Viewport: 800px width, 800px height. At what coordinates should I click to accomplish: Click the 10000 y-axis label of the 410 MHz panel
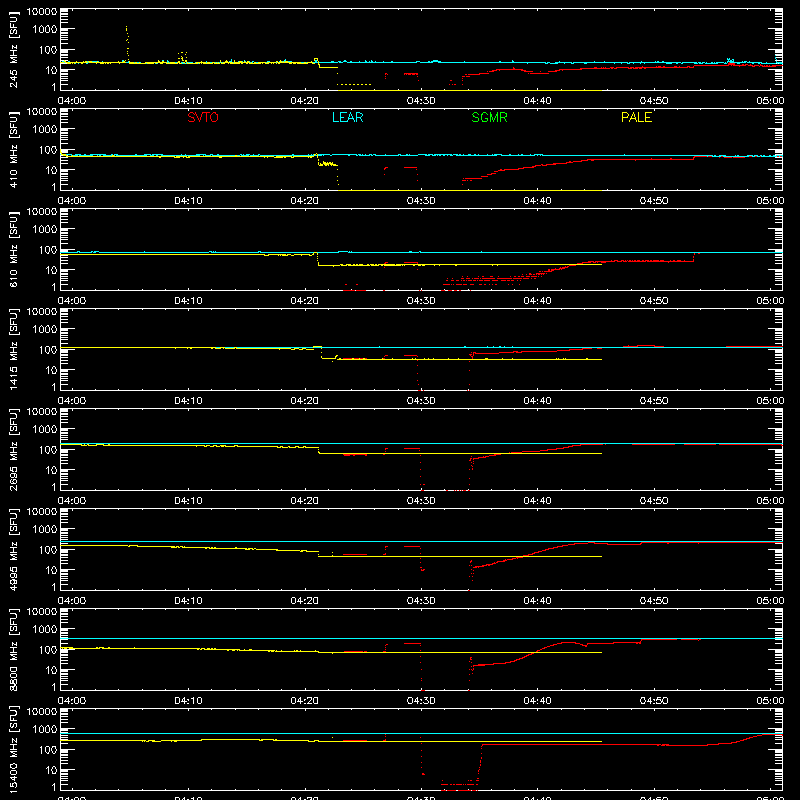point(42,111)
